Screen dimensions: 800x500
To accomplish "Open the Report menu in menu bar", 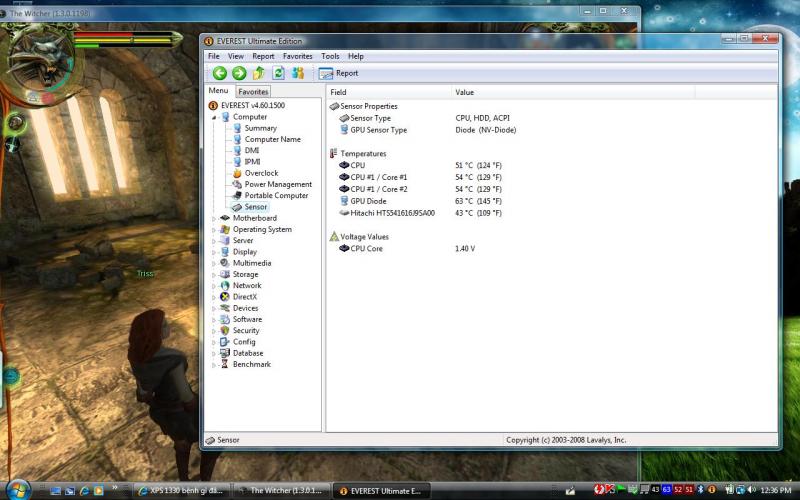I will pos(263,56).
